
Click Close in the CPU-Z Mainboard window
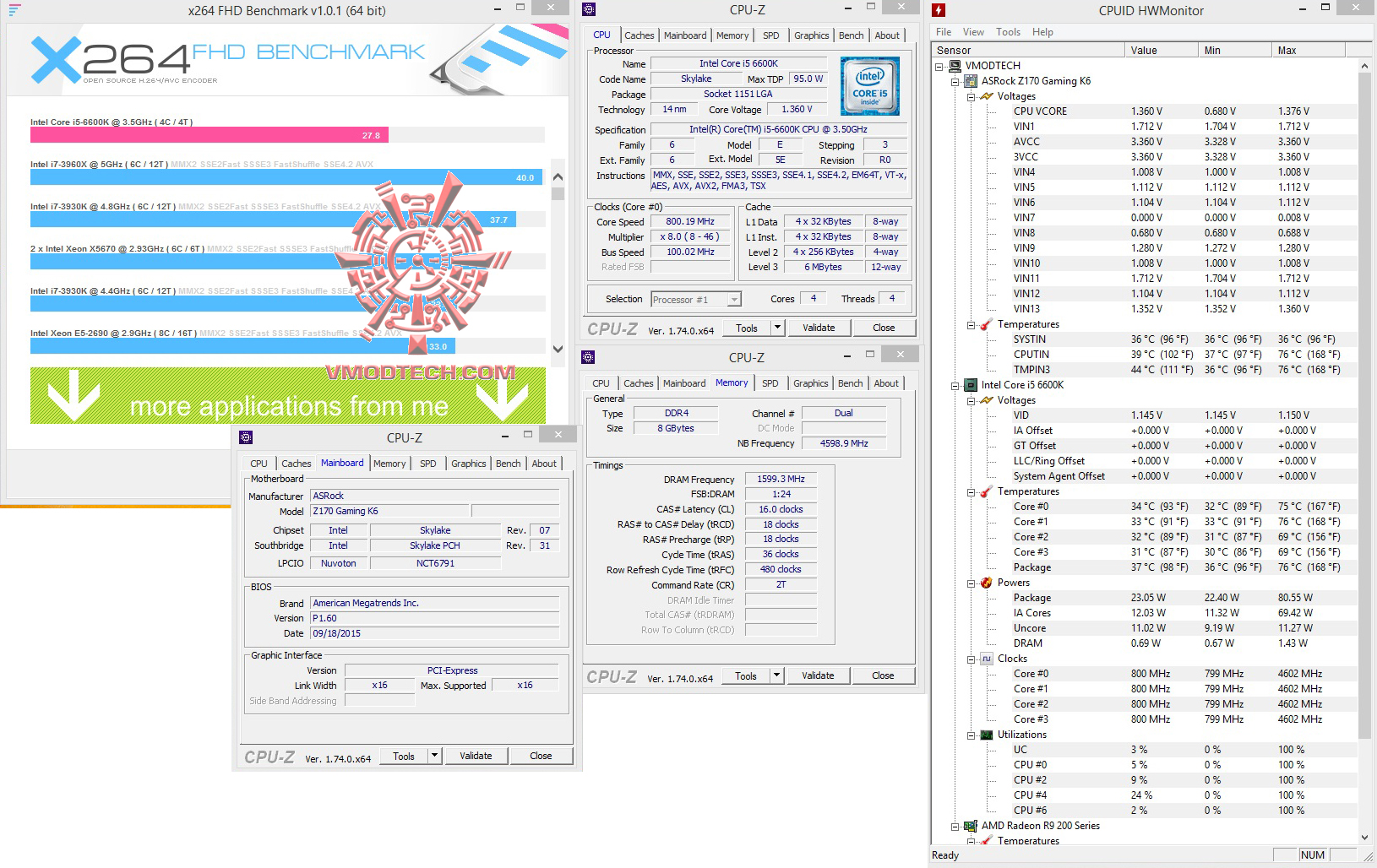[541, 756]
